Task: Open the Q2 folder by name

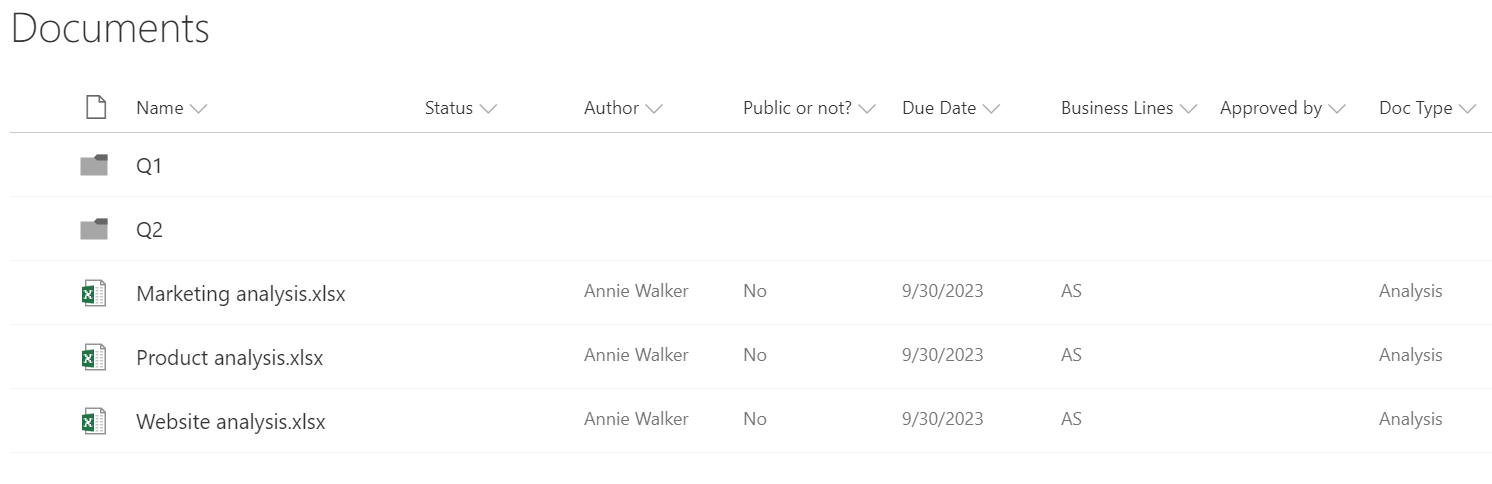Action: (x=149, y=230)
